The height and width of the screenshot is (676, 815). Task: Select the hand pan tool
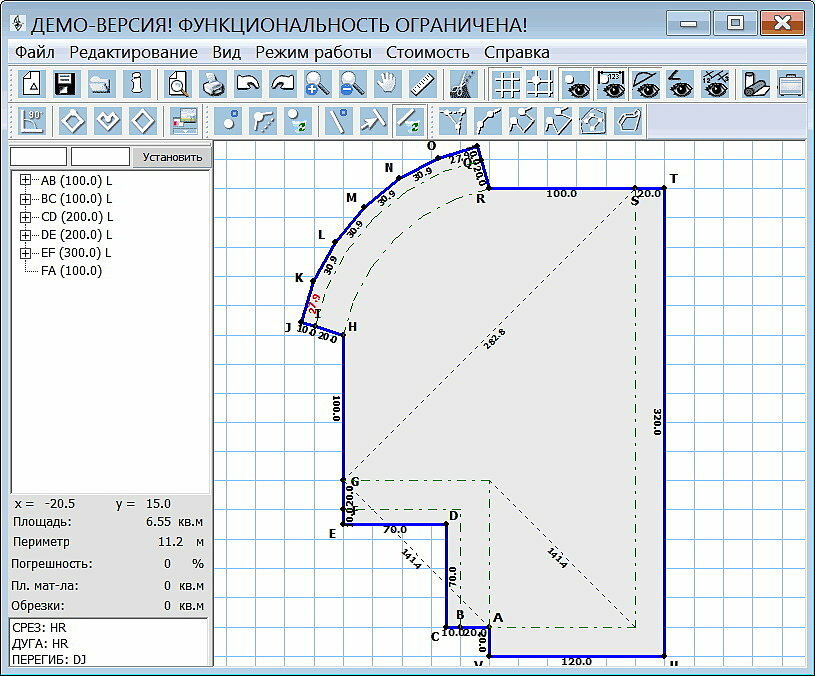[x=387, y=84]
